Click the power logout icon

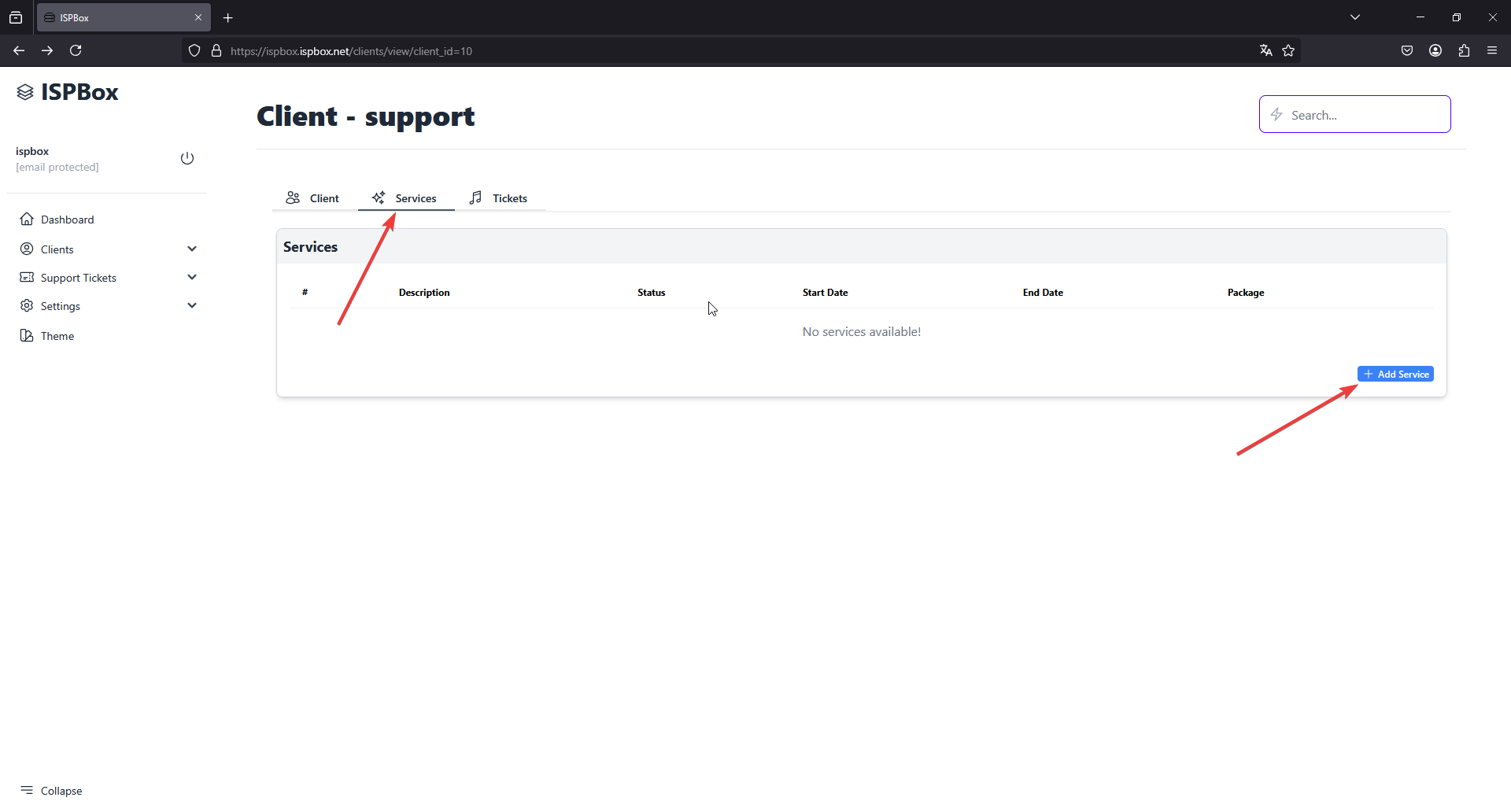[187, 158]
